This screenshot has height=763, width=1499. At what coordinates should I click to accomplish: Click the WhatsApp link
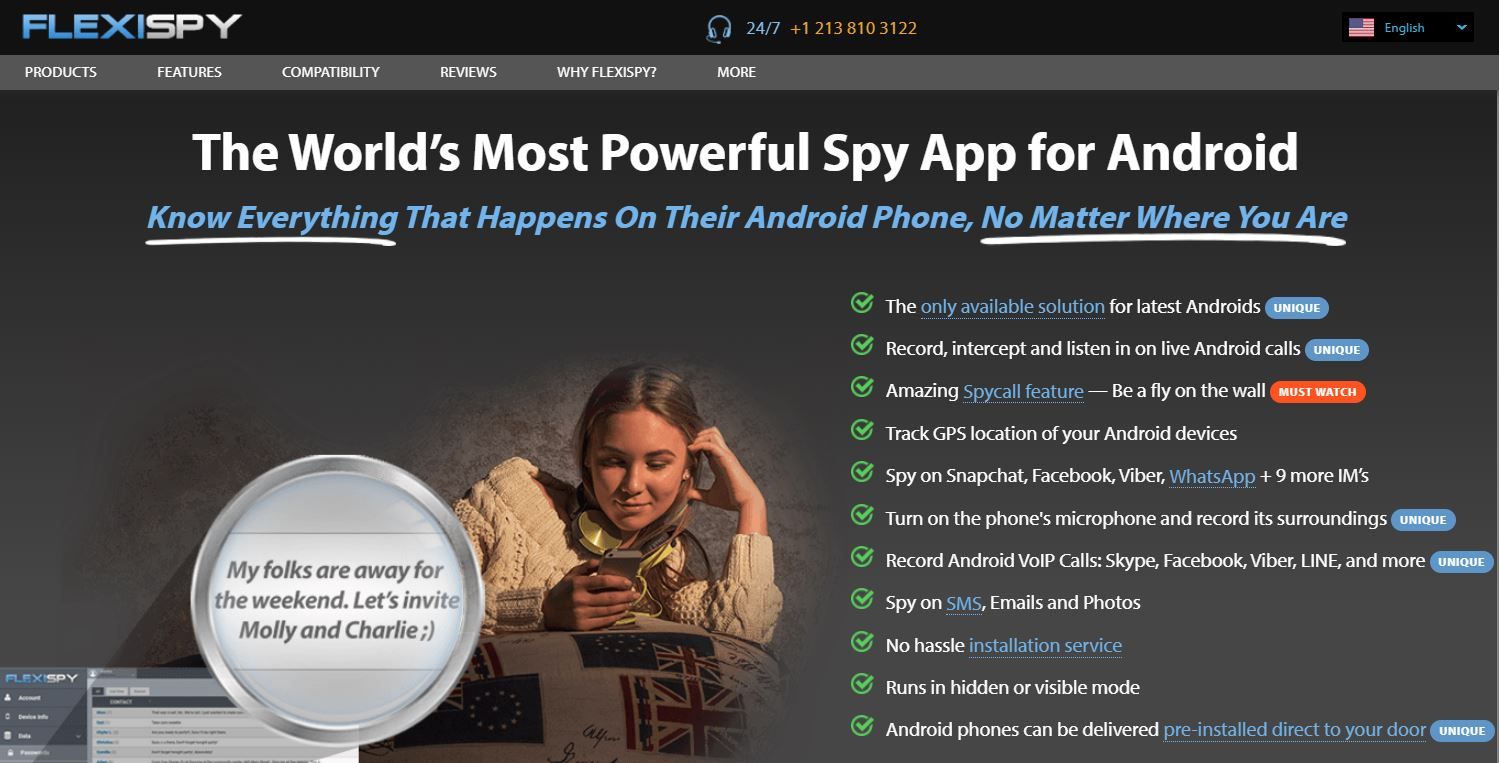click(1212, 476)
